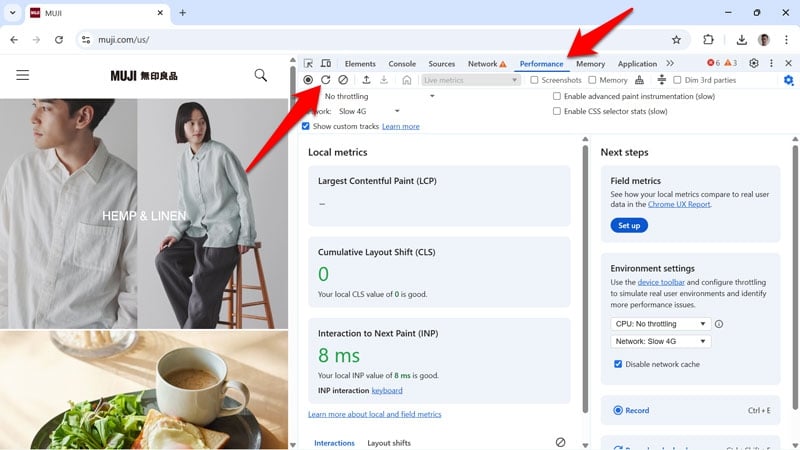Open the keyboard INP interaction link
The height and width of the screenshot is (450, 800).
click(x=387, y=390)
